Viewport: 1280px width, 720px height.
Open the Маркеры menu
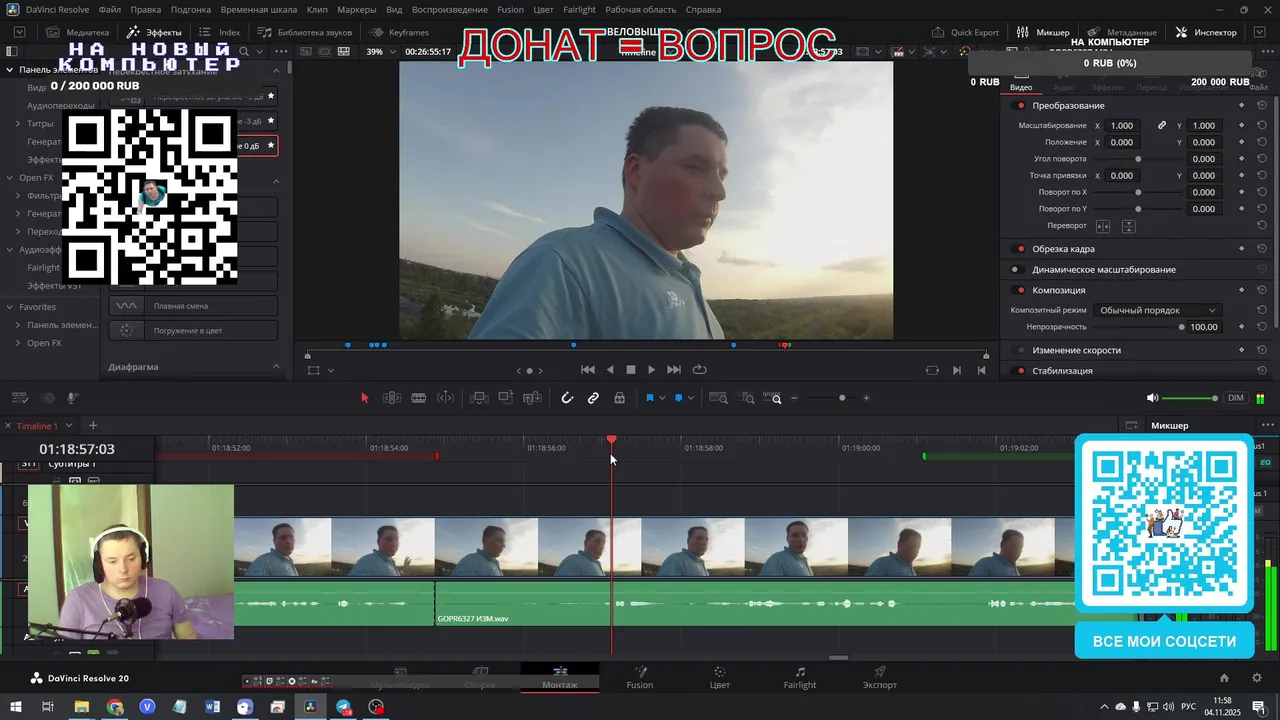pos(357,9)
